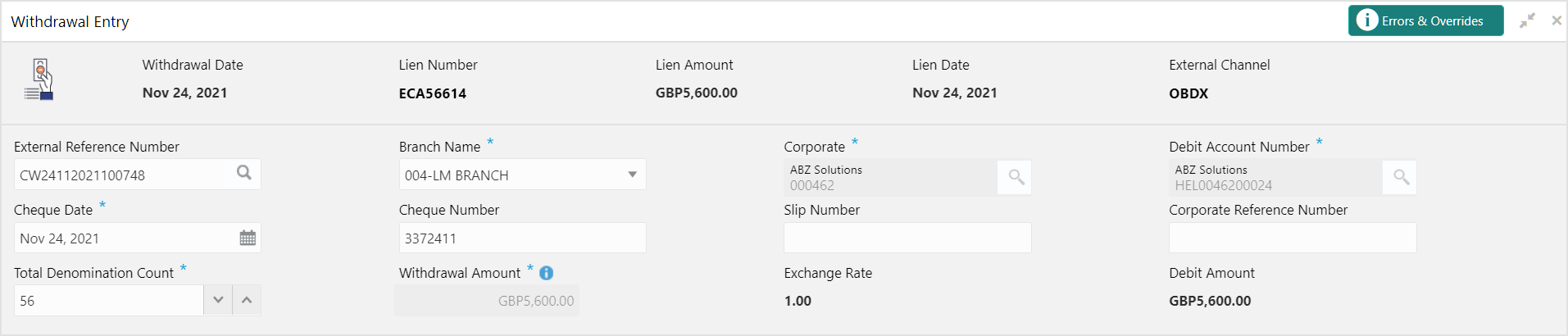Click the Total Denomination Count value field
The width and height of the screenshot is (1568, 336).
[x=108, y=300]
